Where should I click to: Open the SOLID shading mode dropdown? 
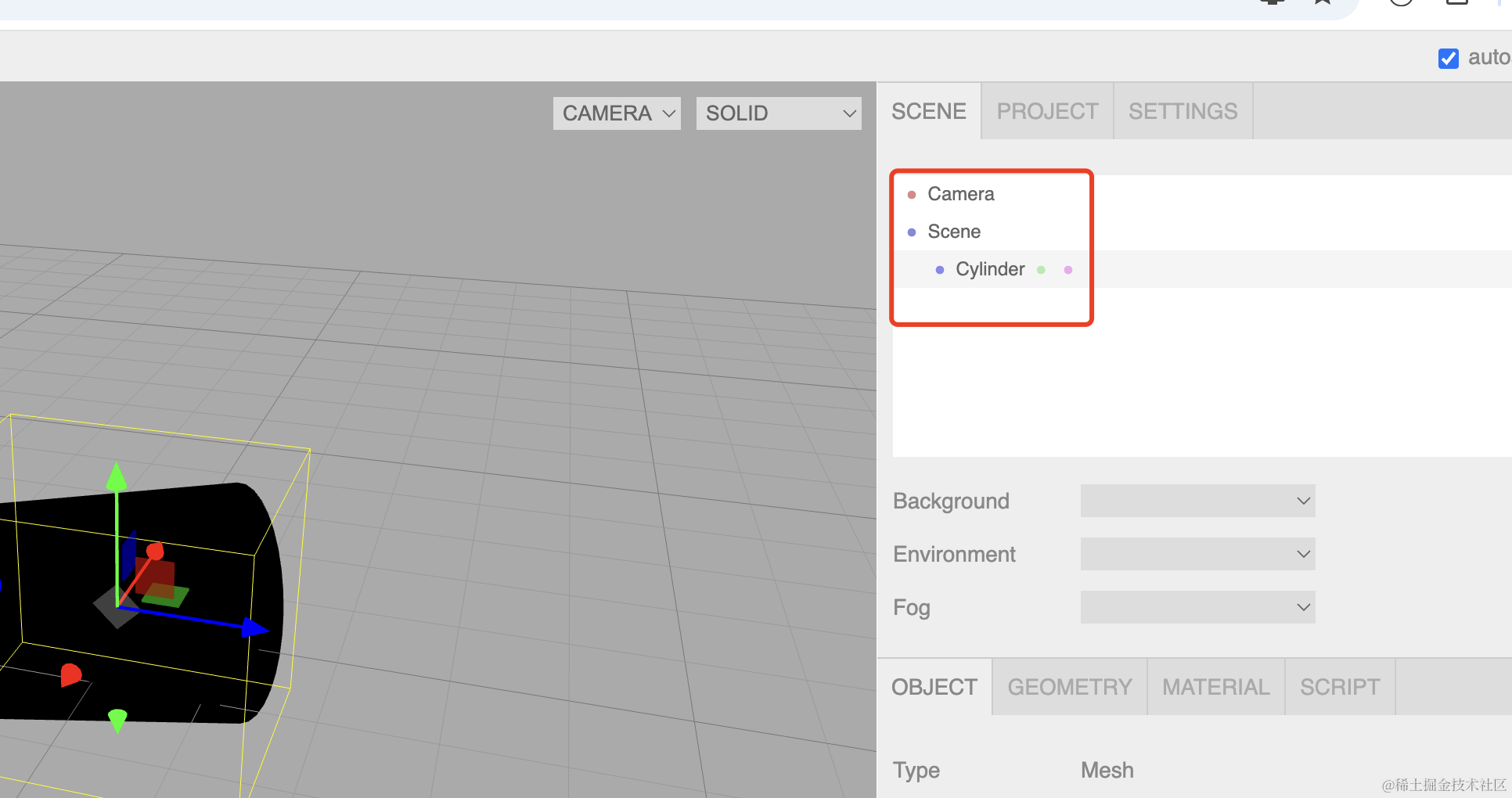(779, 113)
